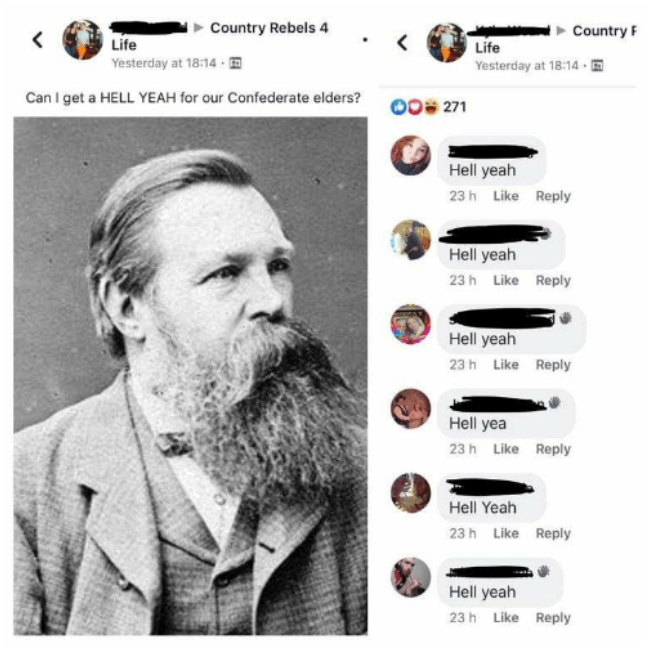Like the first Hell yeah comment
Image resolution: width=648 pixels, height=664 pixels.
pyautogui.click(x=506, y=196)
